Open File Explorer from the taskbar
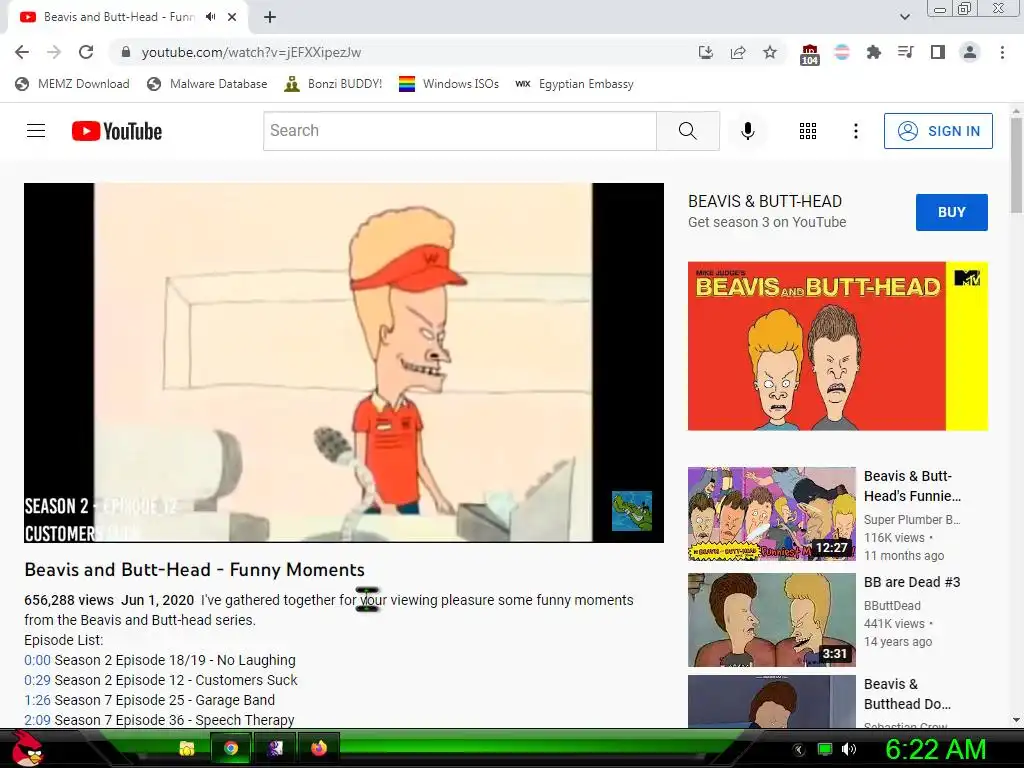 (187, 748)
